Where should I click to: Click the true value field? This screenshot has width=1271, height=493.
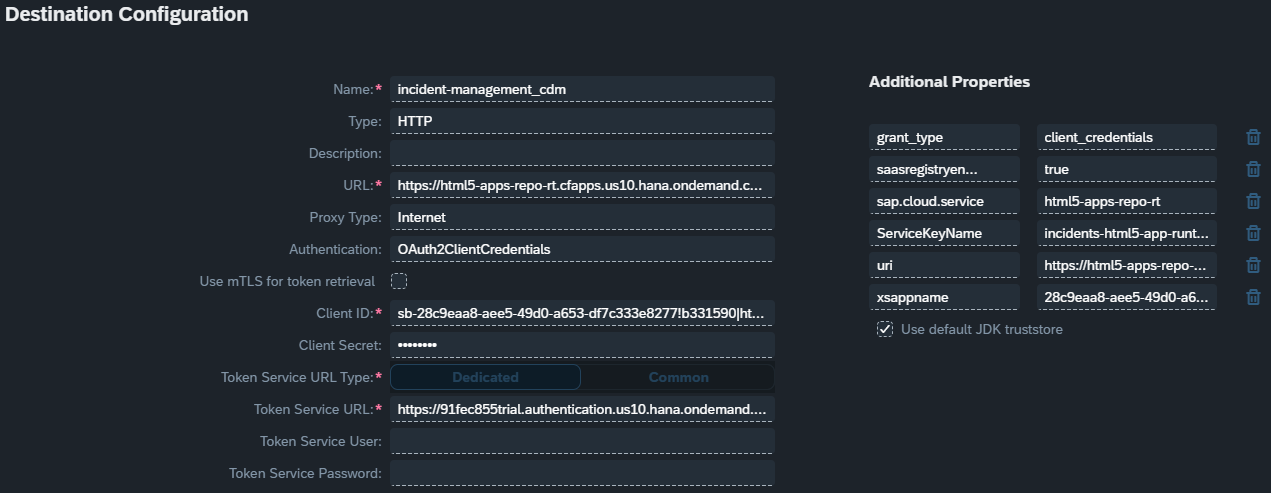coord(1126,169)
